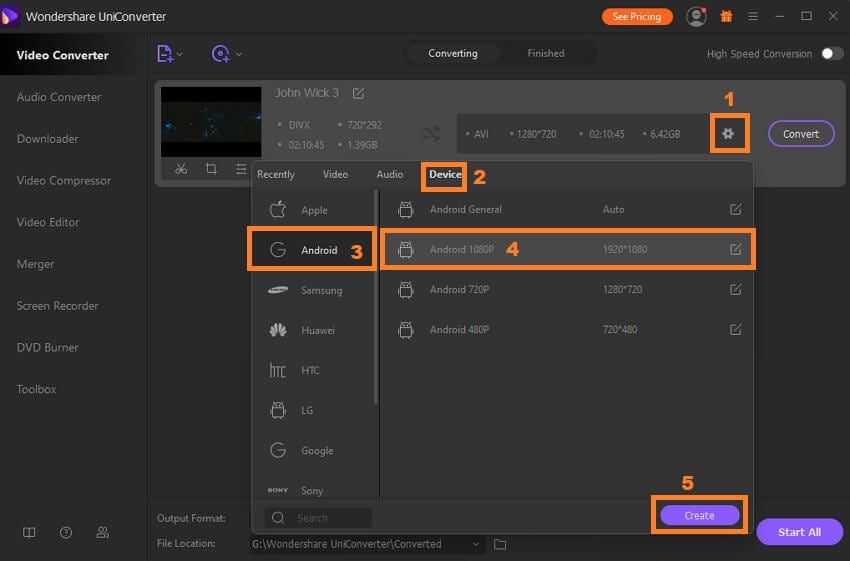Open the user account icon
Screen dimensions: 850x561
click(x=696, y=16)
